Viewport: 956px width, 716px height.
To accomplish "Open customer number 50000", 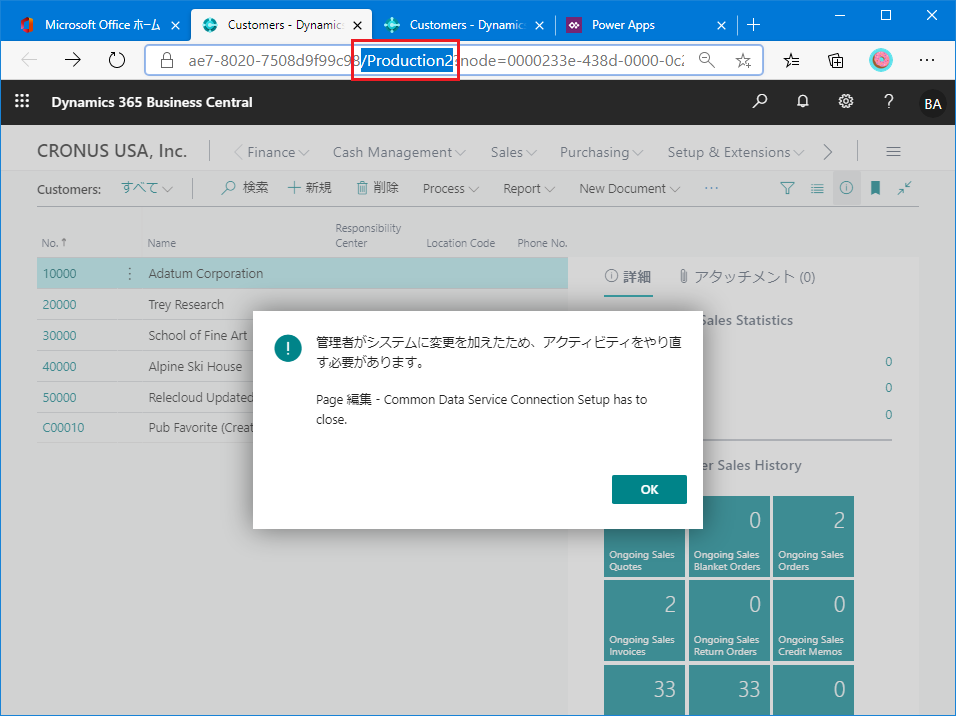I will pyautogui.click(x=59, y=398).
